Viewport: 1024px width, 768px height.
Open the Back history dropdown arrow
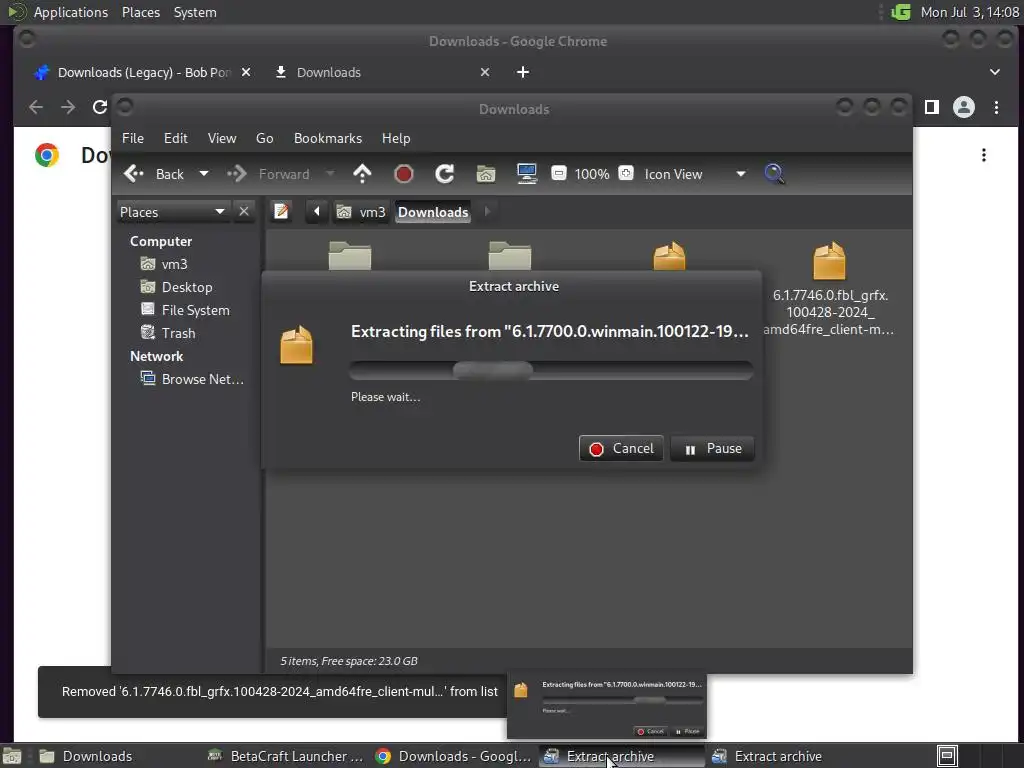point(204,174)
